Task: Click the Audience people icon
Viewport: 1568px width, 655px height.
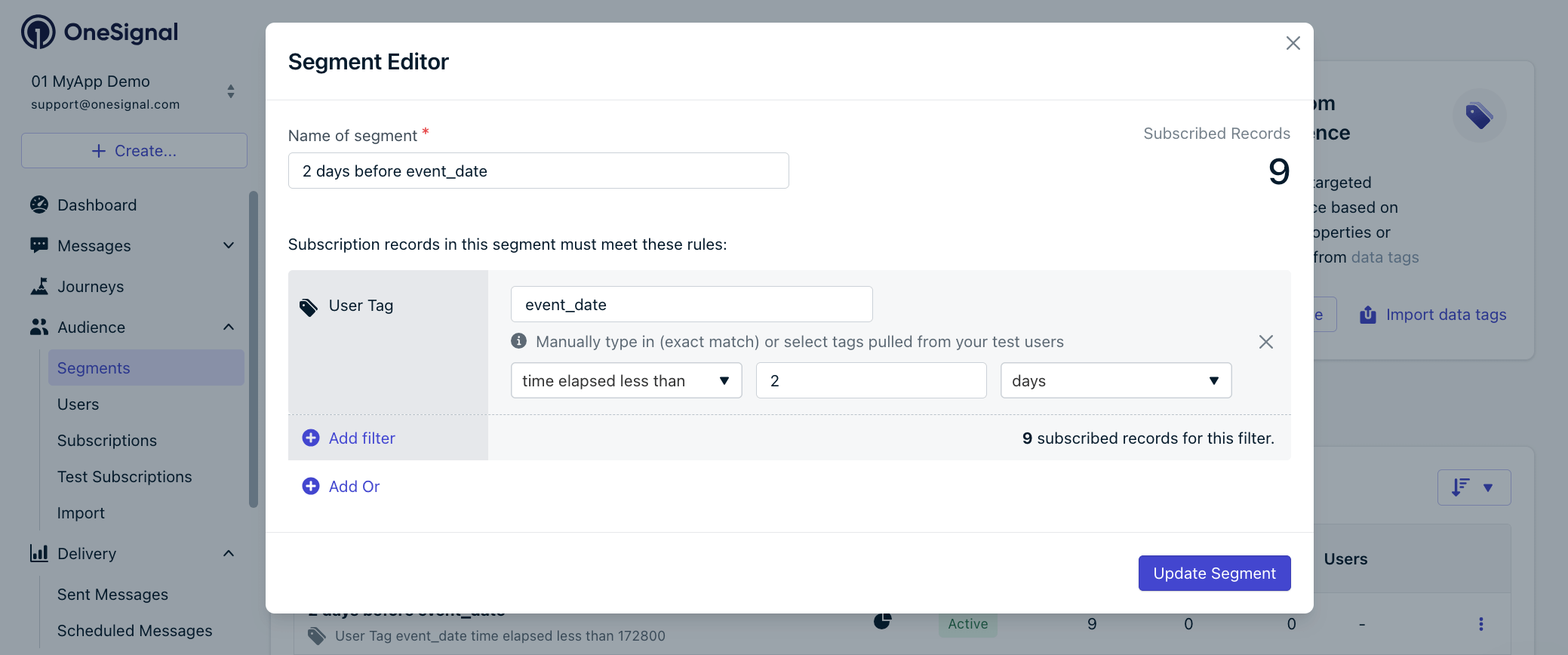Action: click(x=39, y=327)
